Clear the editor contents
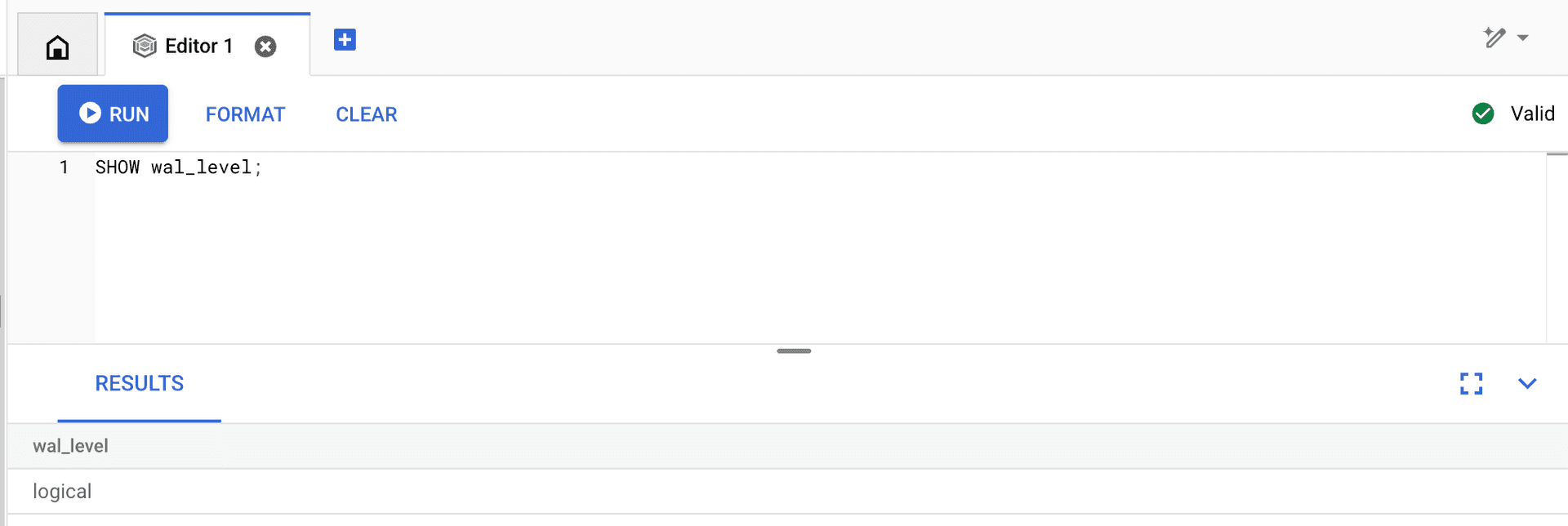The width and height of the screenshot is (1568, 526). pos(366,114)
